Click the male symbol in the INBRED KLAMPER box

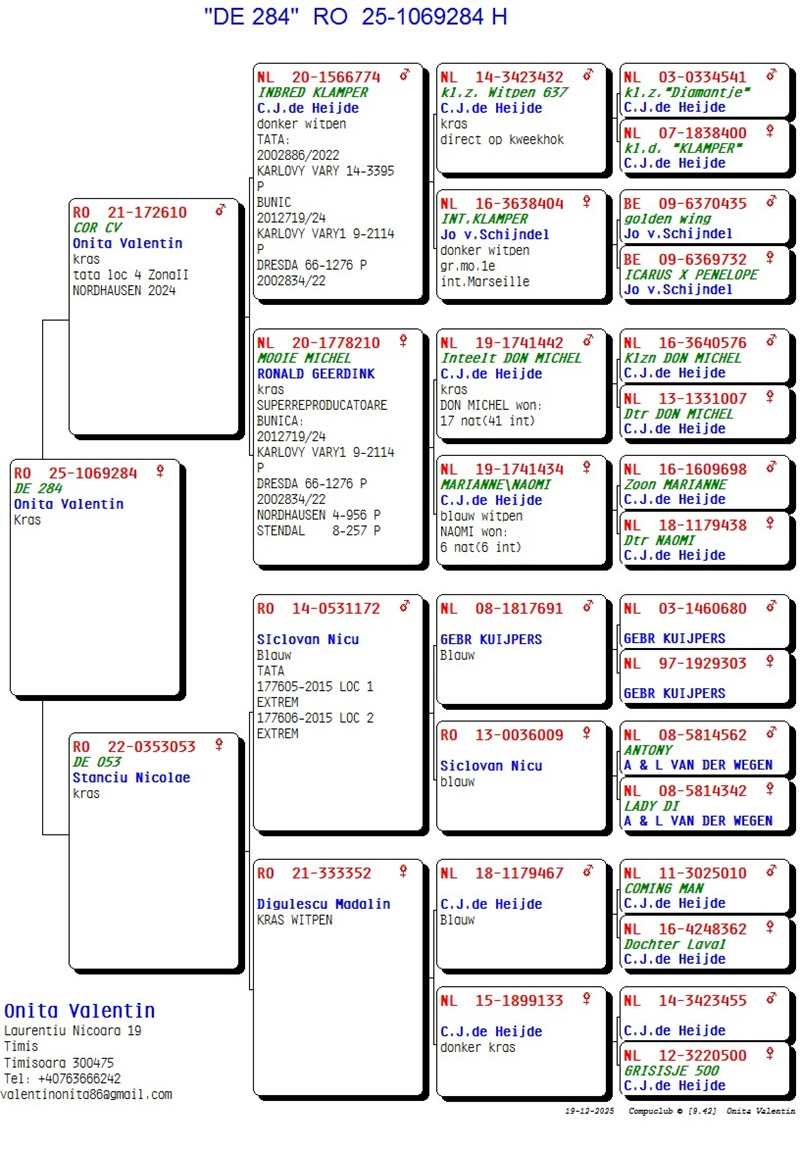(x=405, y=76)
